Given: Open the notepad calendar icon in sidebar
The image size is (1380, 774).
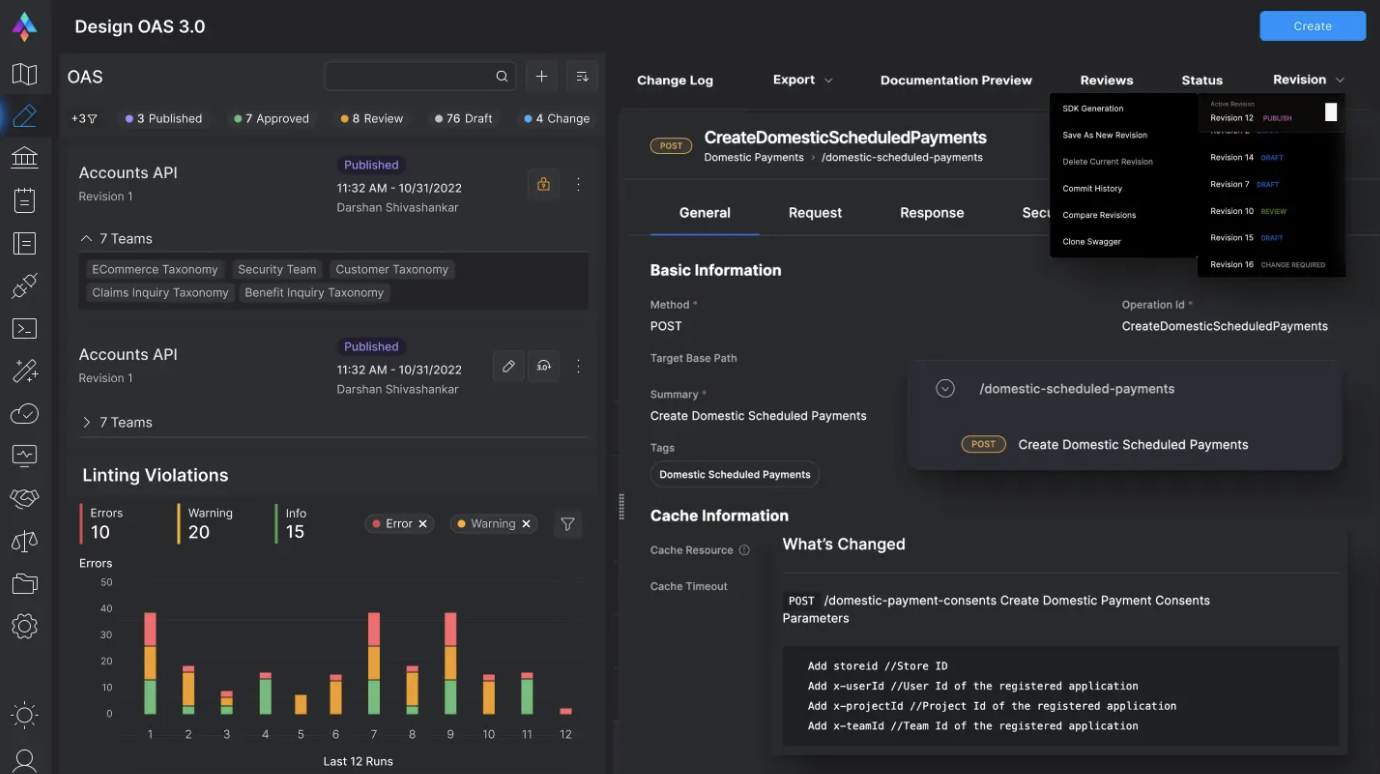Looking at the screenshot, I should [x=25, y=200].
